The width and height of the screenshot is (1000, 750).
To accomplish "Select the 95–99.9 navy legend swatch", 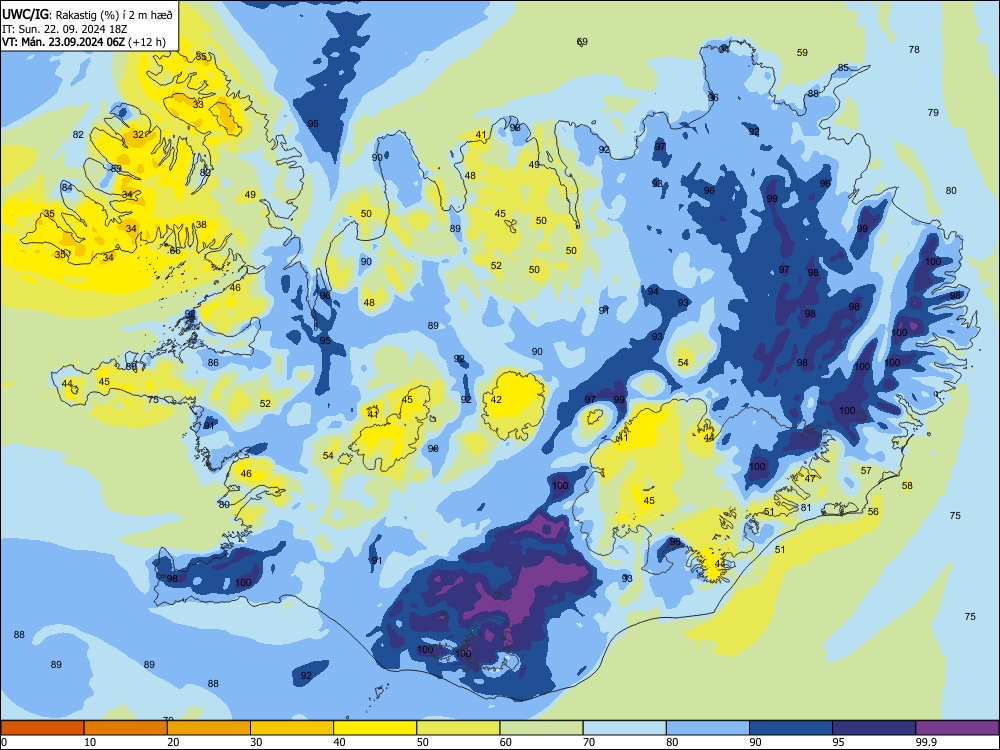I will coord(874,728).
